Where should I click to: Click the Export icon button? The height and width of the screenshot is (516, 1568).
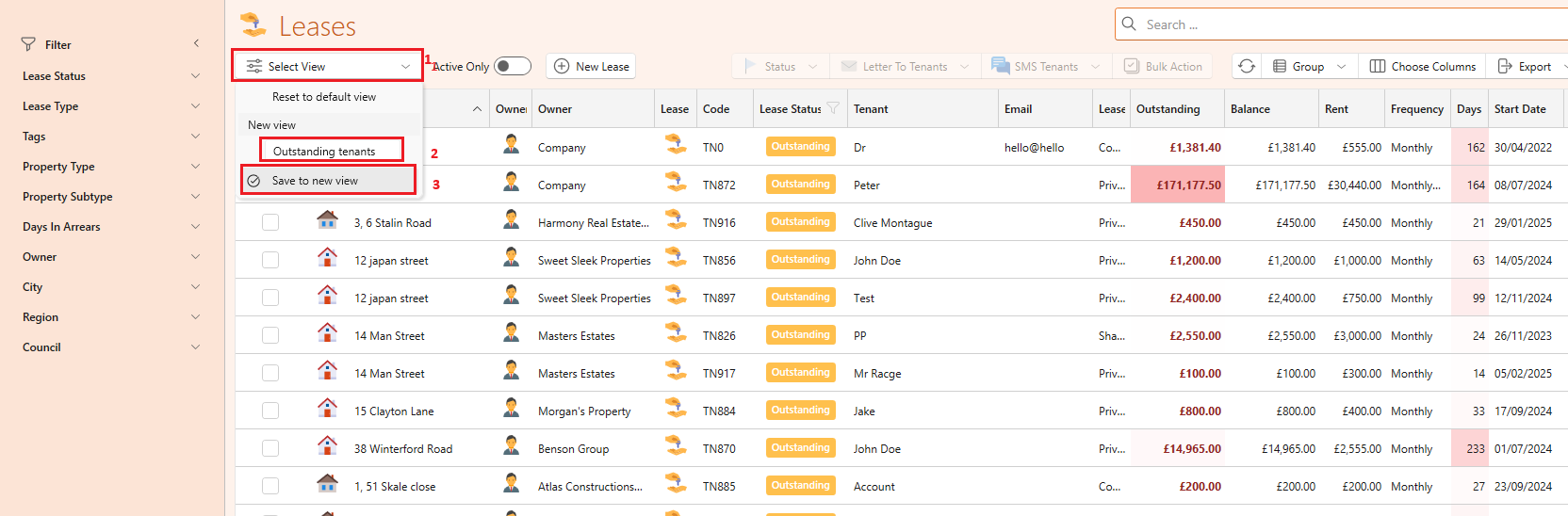(1505, 66)
